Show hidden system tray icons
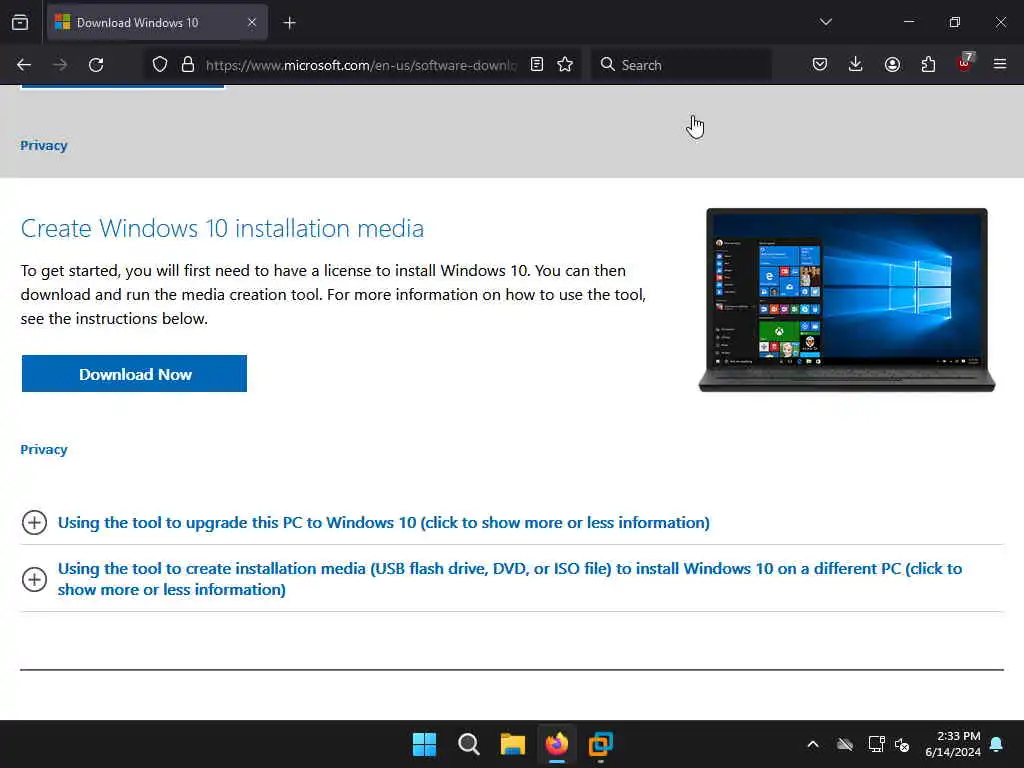Screen dimensions: 1024x768 tap(813, 744)
